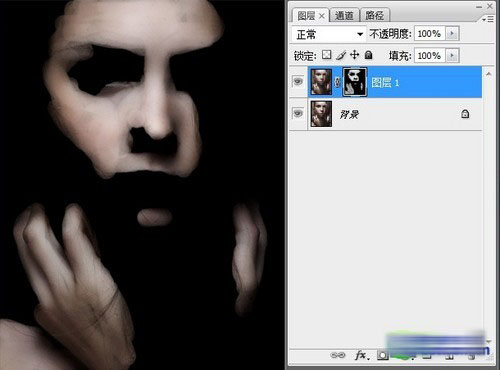Click the add layer mask icon
The height and width of the screenshot is (370, 500).
click(x=383, y=355)
